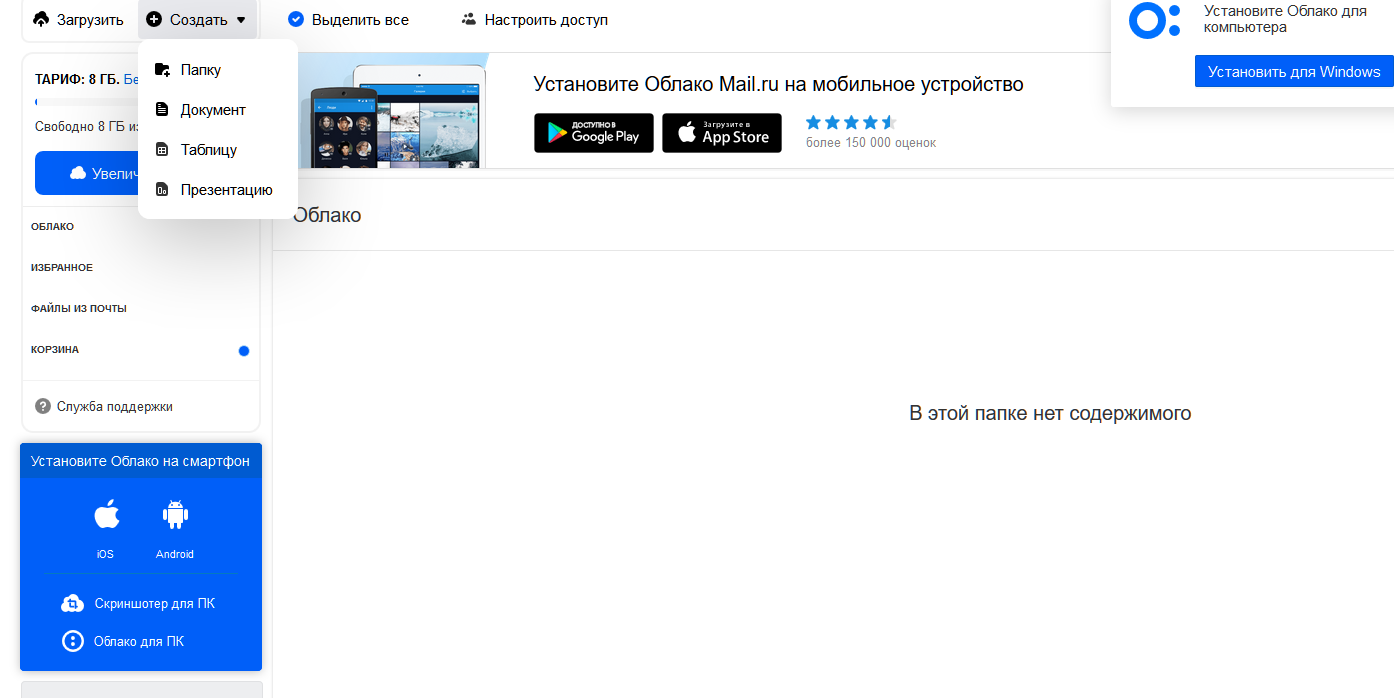Click the Установить для Windows button
This screenshot has width=1394, height=698.
coord(1294,71)
